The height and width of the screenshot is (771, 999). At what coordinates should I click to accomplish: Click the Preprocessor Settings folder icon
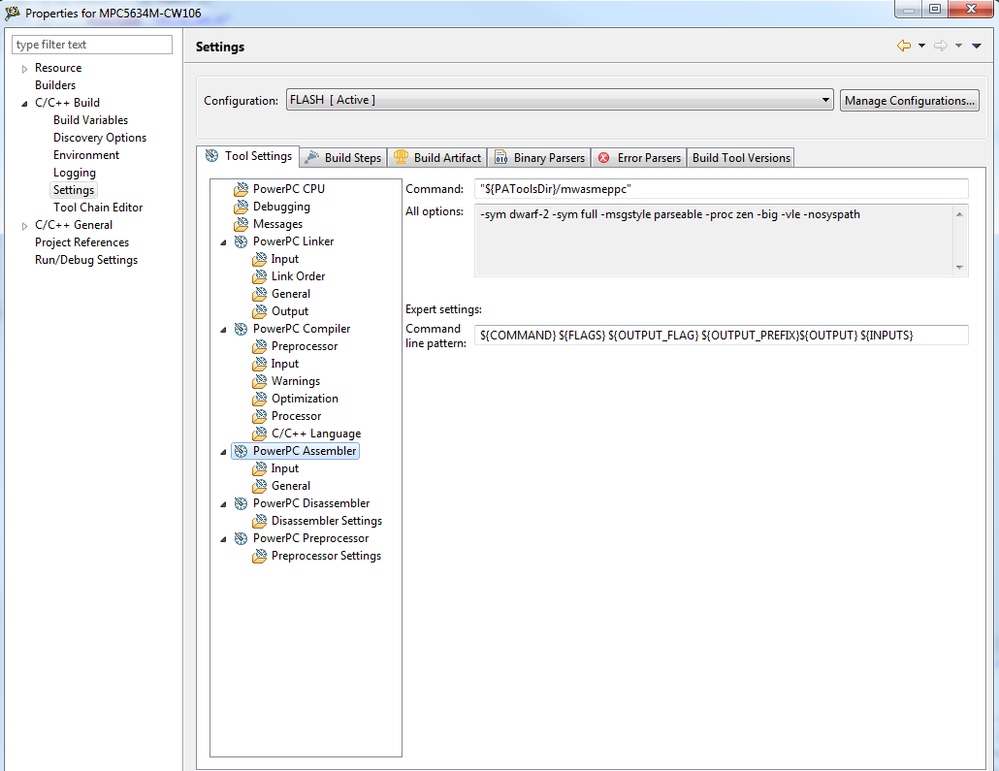click(x=259, y=556)
